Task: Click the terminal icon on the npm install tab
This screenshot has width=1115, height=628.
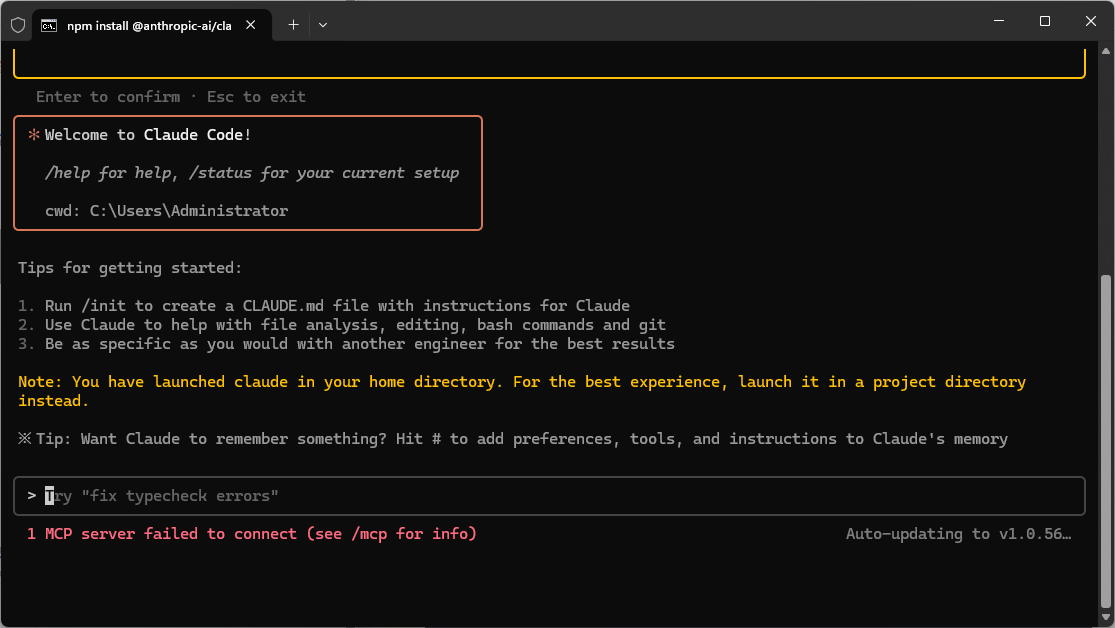Action: 48,26
